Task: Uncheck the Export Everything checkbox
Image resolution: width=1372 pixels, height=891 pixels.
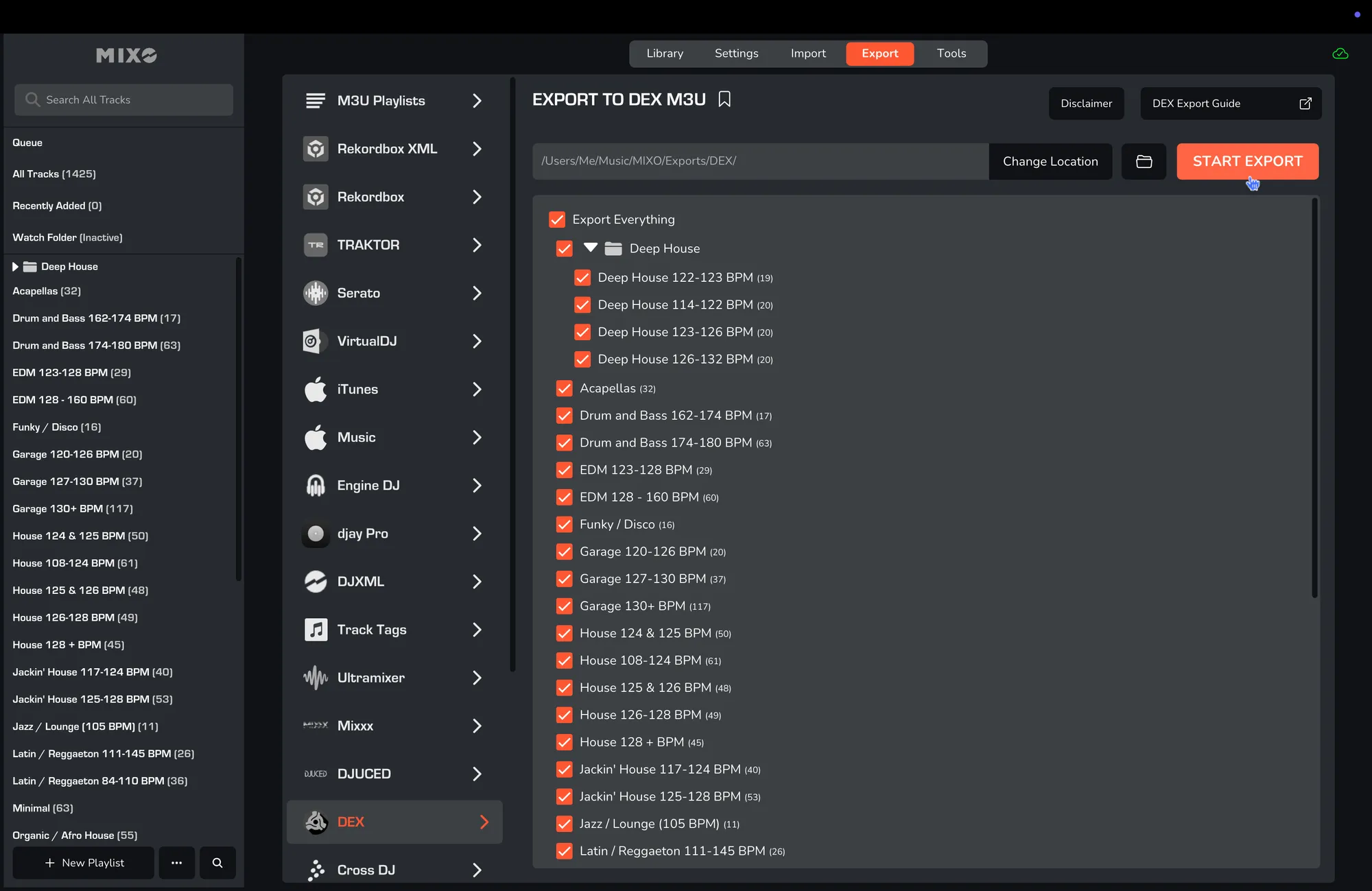Action: 557,219
